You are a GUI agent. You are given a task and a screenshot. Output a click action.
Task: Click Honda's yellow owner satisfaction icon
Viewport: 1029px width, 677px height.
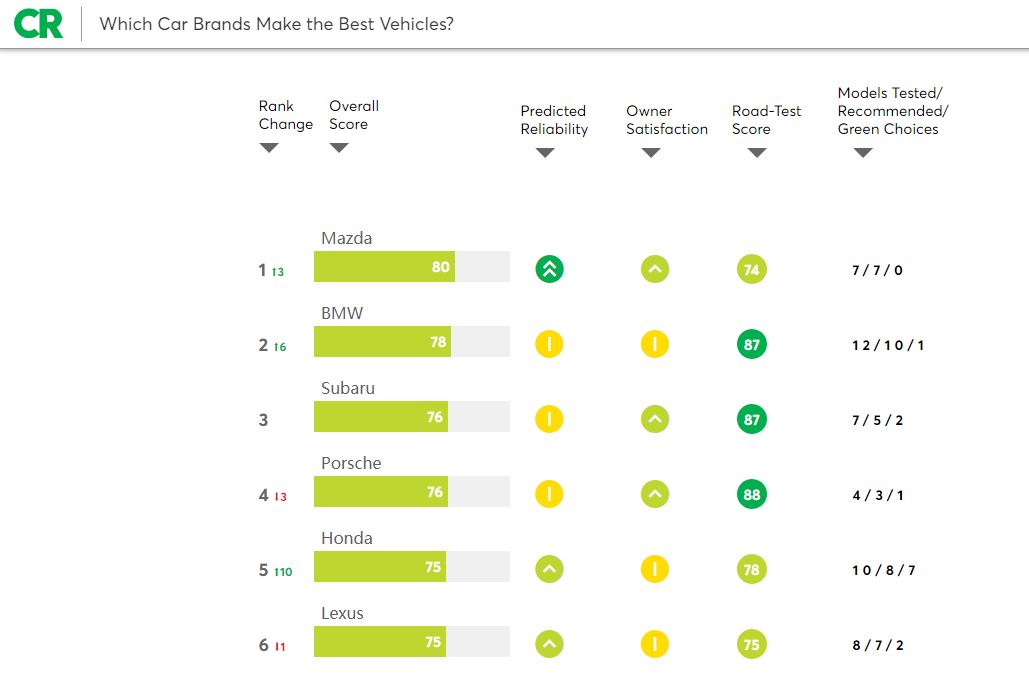655,569
